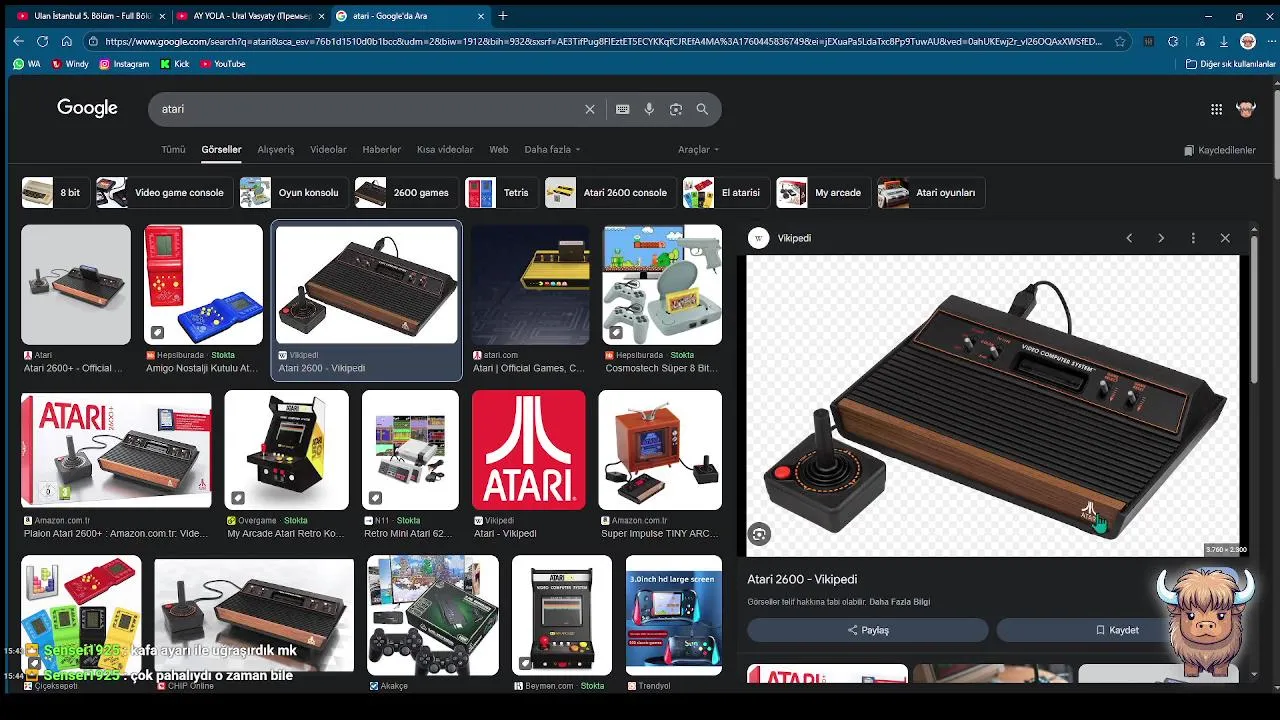
Task: Open the Kick bookmark
Action: tap(175, 64)
